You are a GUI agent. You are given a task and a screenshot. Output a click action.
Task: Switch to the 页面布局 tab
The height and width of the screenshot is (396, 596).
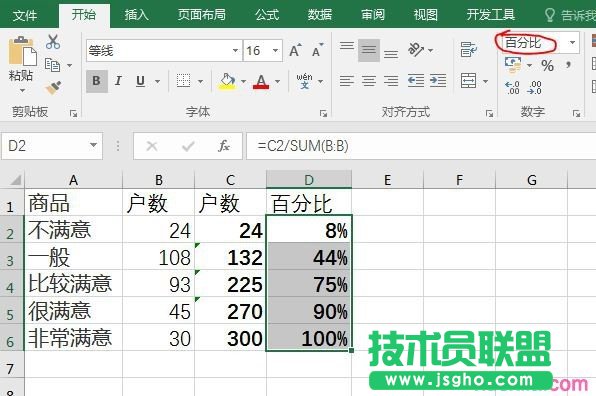tap(202, 15)
